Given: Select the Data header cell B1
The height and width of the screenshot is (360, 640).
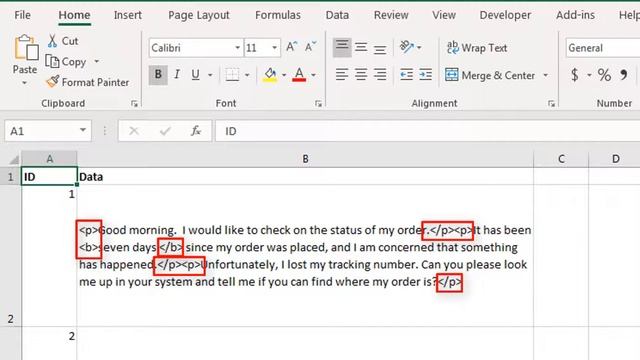Looking at the screenshot, I should point(305,177).
